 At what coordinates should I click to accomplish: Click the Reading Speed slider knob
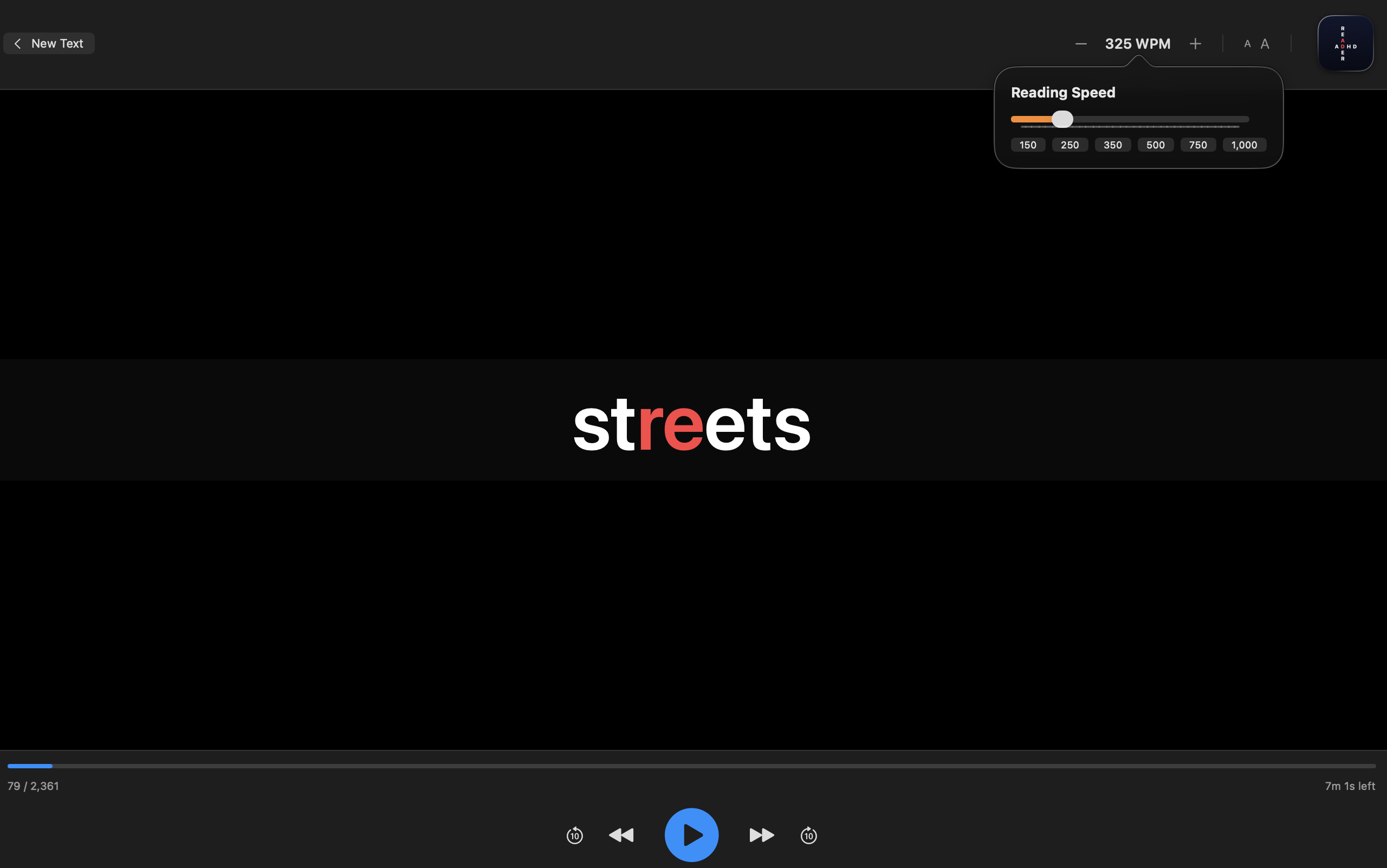1062,119
